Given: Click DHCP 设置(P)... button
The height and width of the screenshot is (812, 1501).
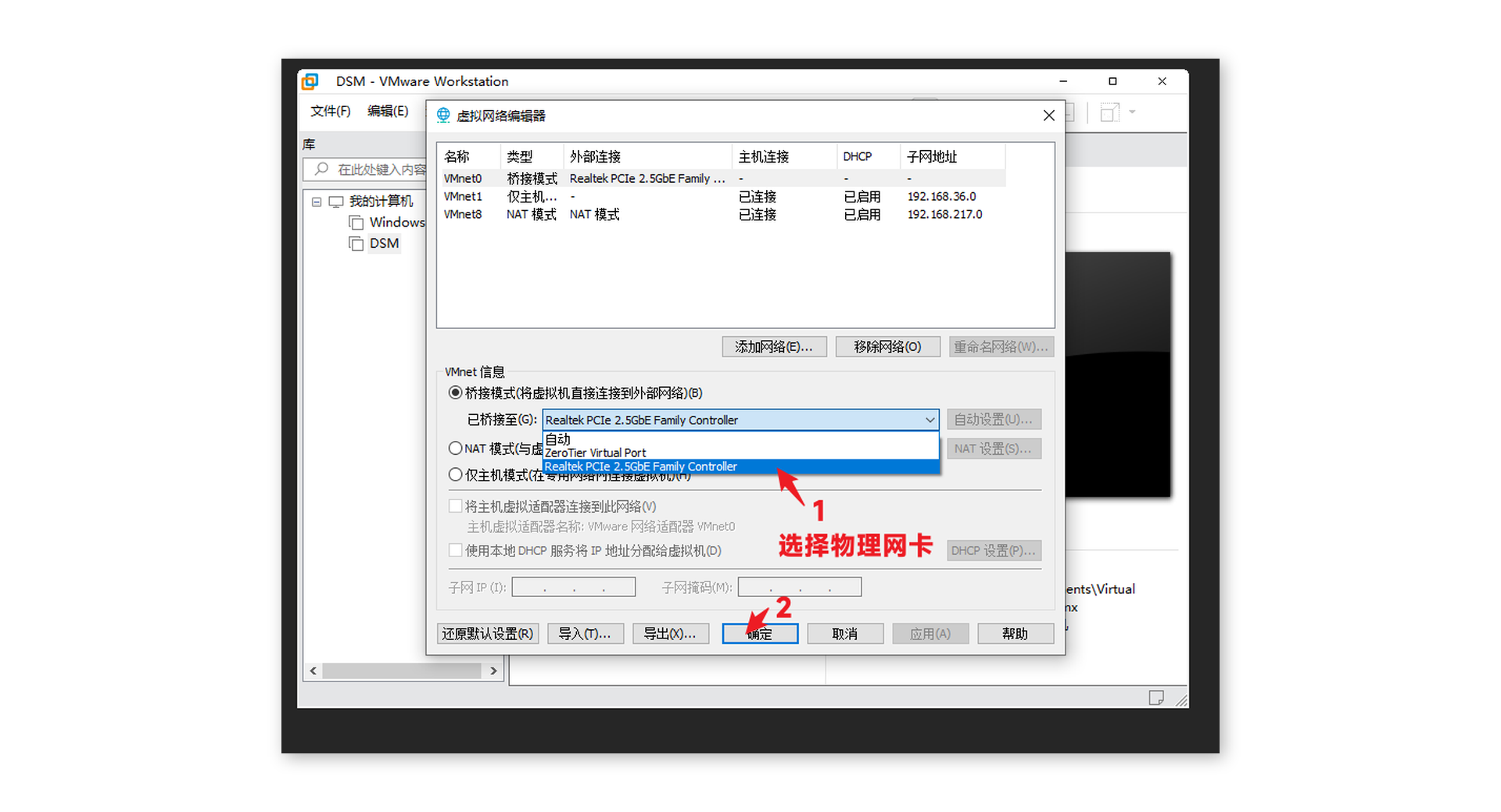Looking at the screenshot, I should coord(994,551).
